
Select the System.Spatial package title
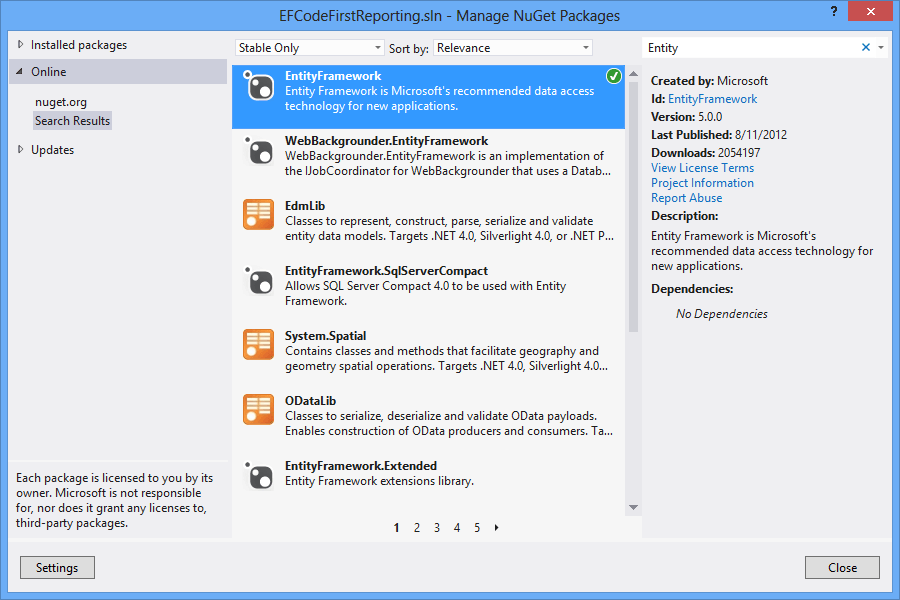coord(325,335)
